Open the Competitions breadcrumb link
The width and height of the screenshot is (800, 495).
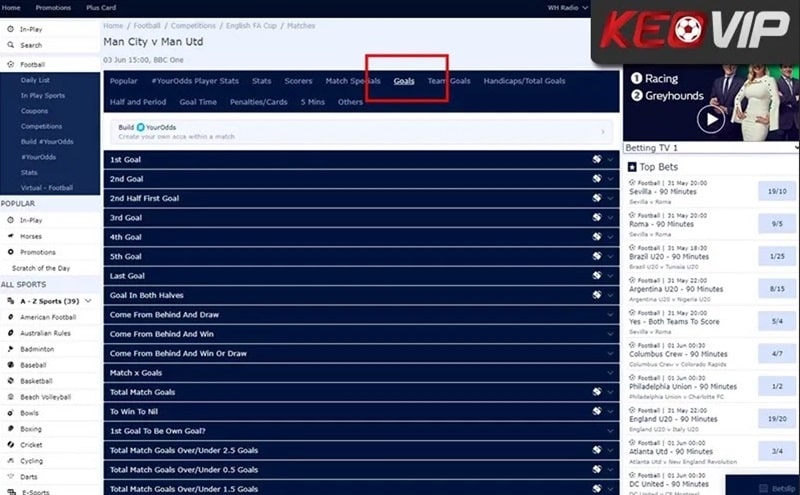coord(193,26)
